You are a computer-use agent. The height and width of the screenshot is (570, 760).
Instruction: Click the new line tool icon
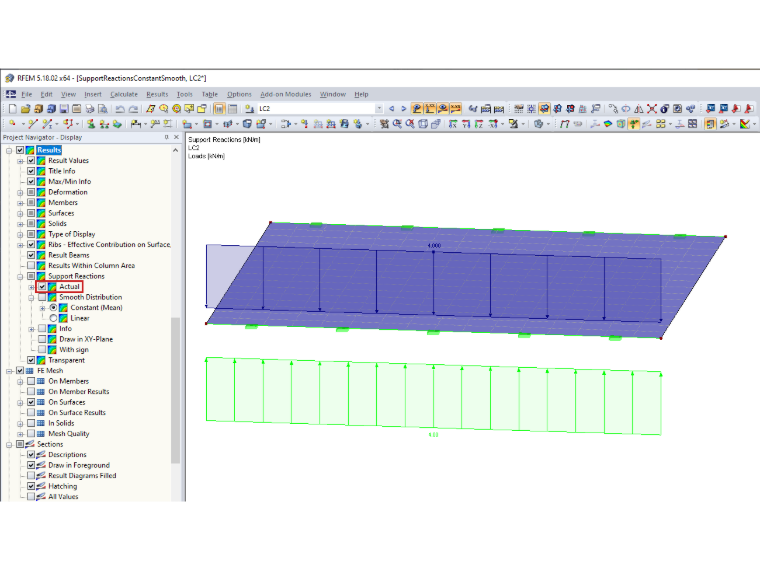32,124
